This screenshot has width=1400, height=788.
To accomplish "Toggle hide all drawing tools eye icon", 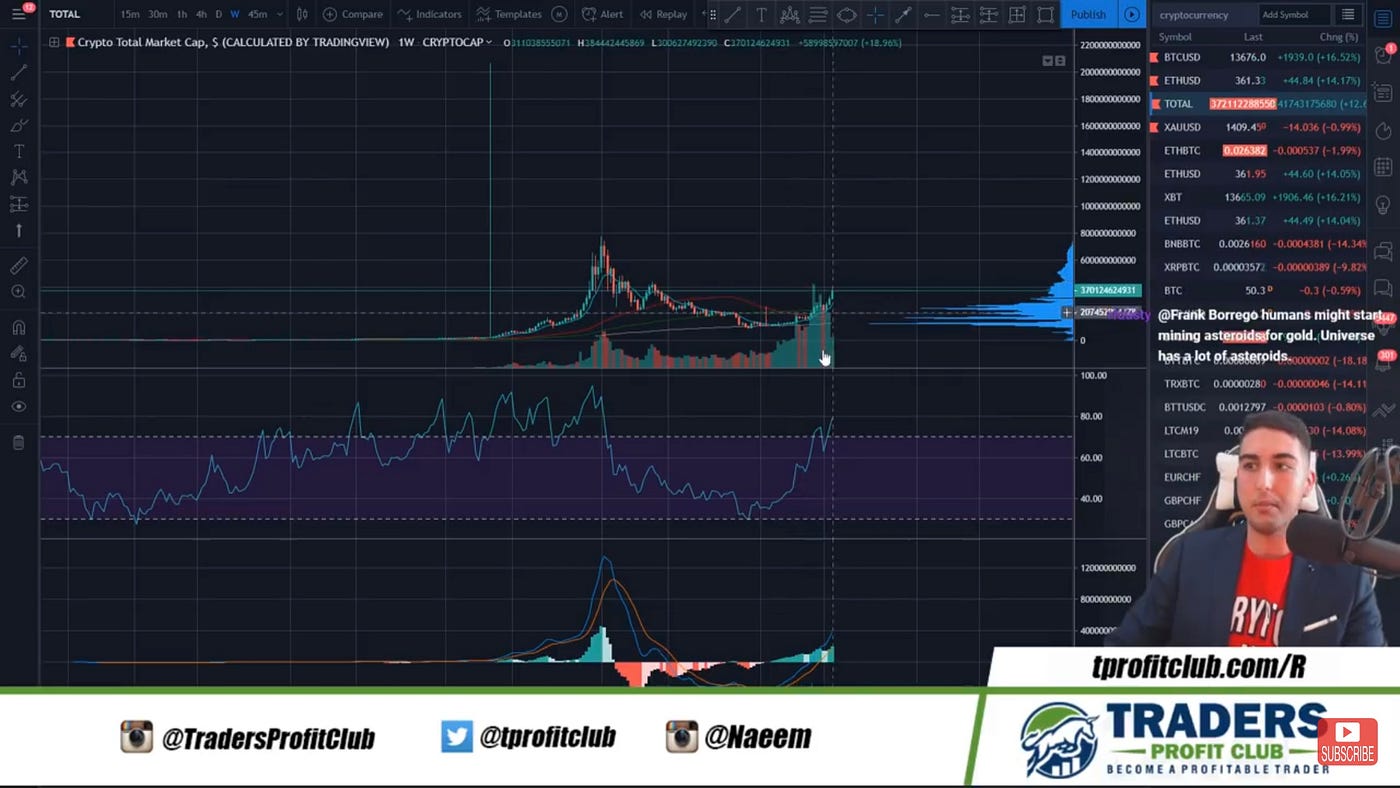I will tap(19, 406).
